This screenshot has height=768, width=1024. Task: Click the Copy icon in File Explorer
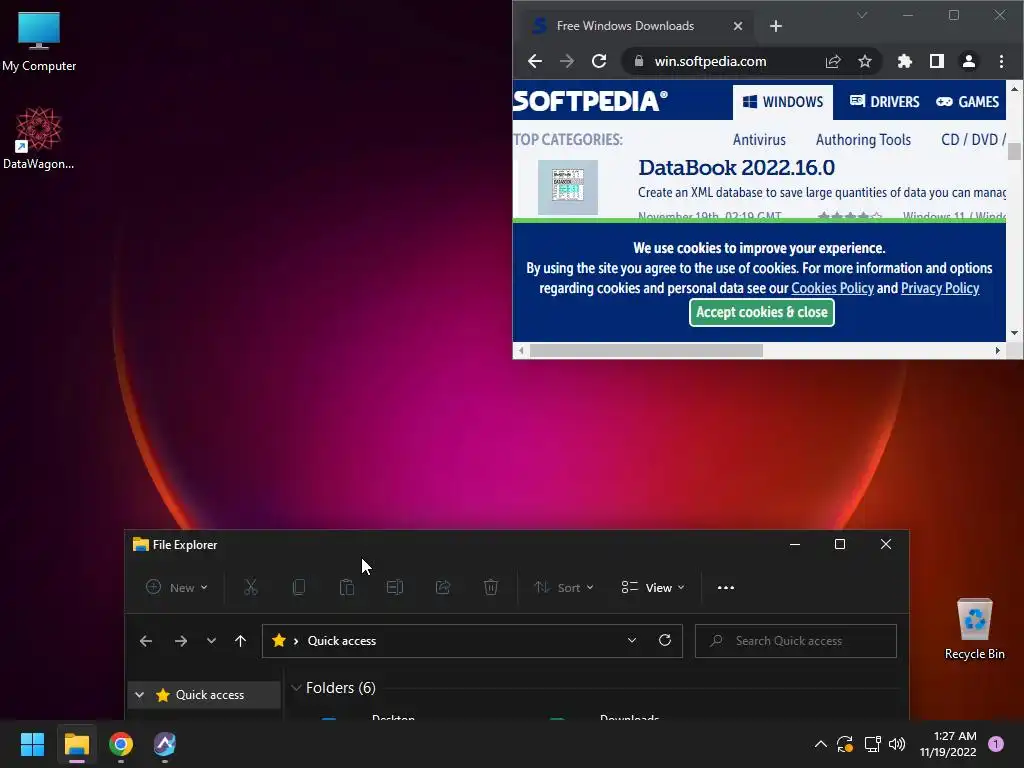[298, 588]
